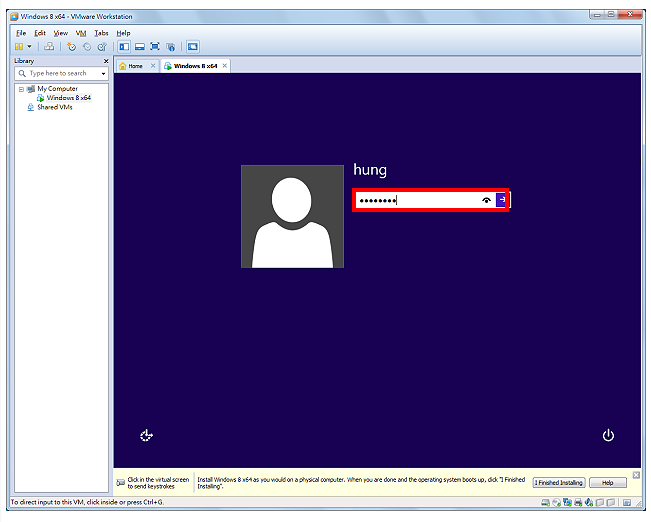Enter full screen mode from the toolbar
Viewport: 651px width, 522px height.
155,47
